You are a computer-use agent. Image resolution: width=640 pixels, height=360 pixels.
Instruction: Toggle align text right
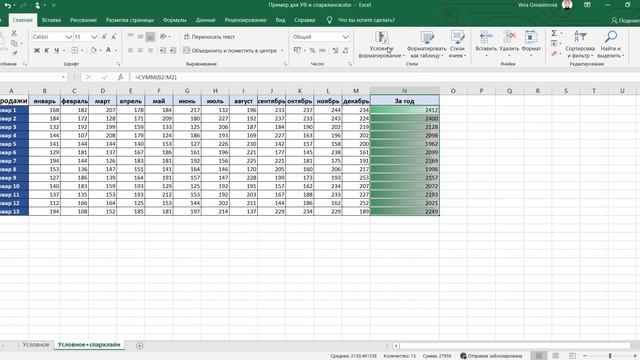(x=150, y=50)
